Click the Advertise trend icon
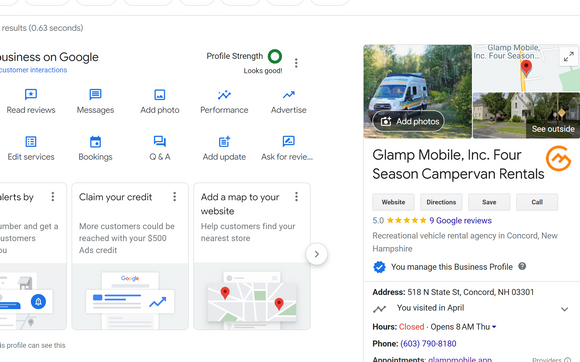The image size is (580, 362). 289,95
